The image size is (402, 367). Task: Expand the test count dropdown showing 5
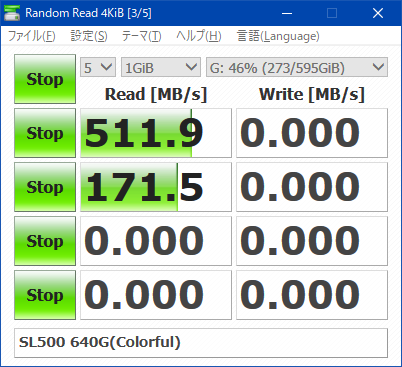(x=98, y=67)
